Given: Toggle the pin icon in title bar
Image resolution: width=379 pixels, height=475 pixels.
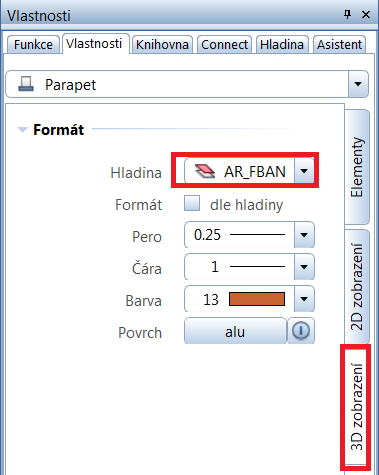Looking at the screenshot, I should [x=347, y=15].
